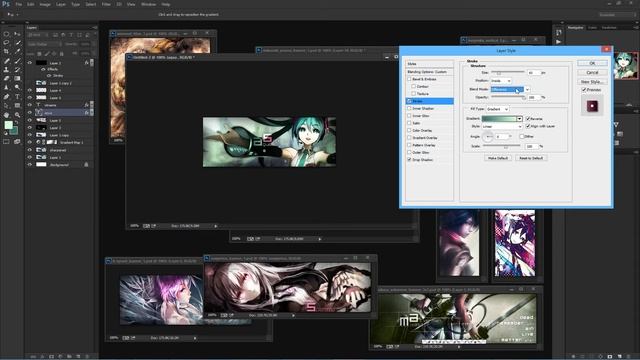Select the Lasso tool
Viewport: 640px width, 360px height.
coord(6,42)
